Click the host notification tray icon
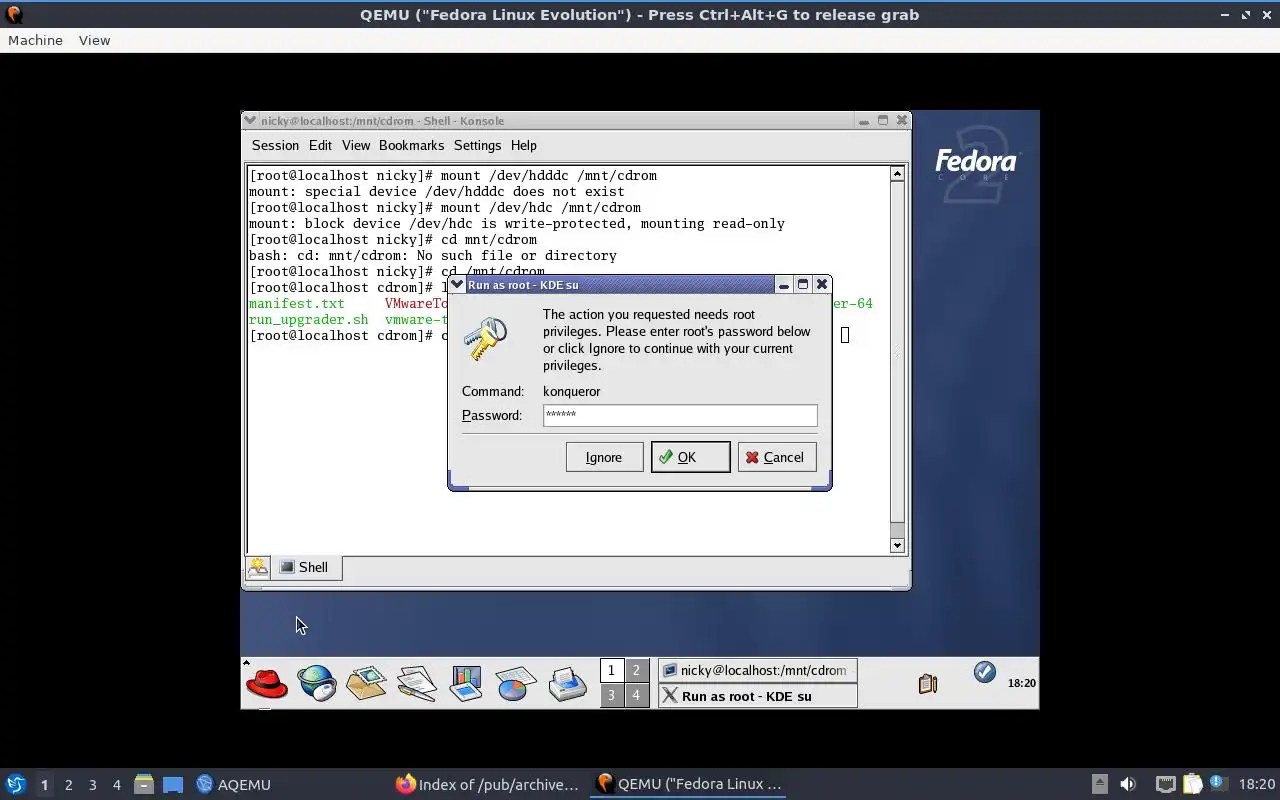1280x800 pixels. [x=1218, y=783]
